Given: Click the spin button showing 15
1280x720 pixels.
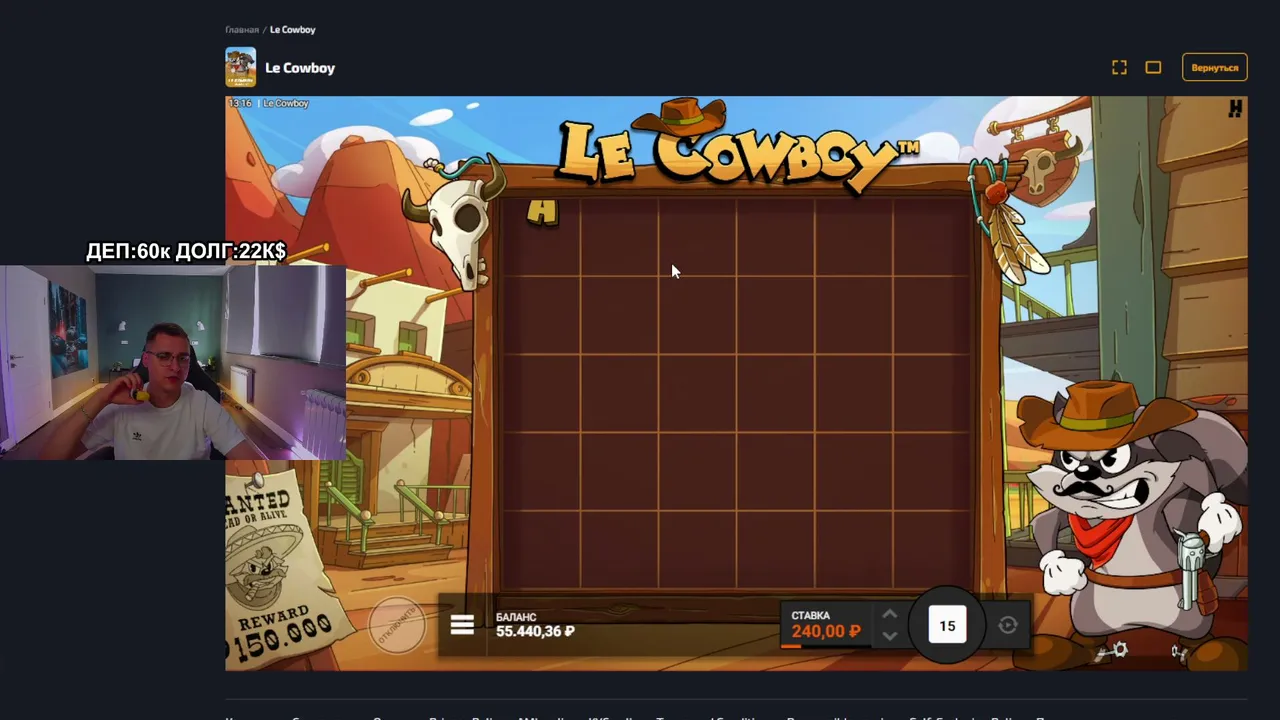Looking at the screenshot, I should click(x=947, y=626).
